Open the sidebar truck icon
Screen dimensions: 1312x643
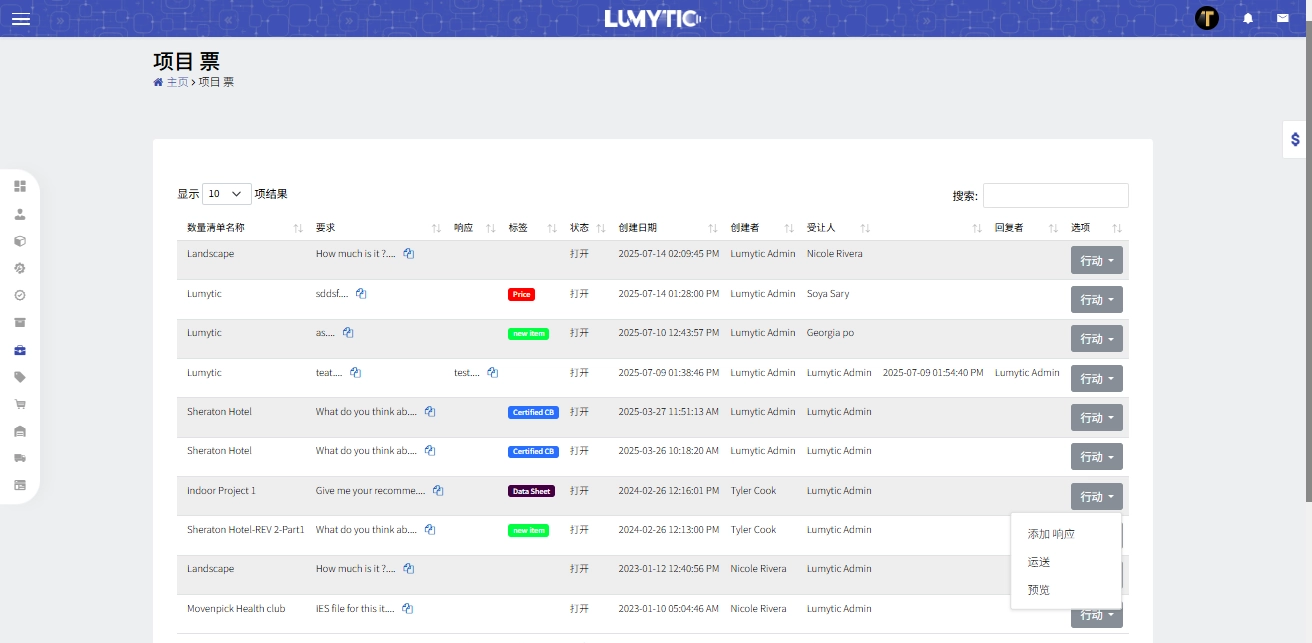(x=20, y=458)
